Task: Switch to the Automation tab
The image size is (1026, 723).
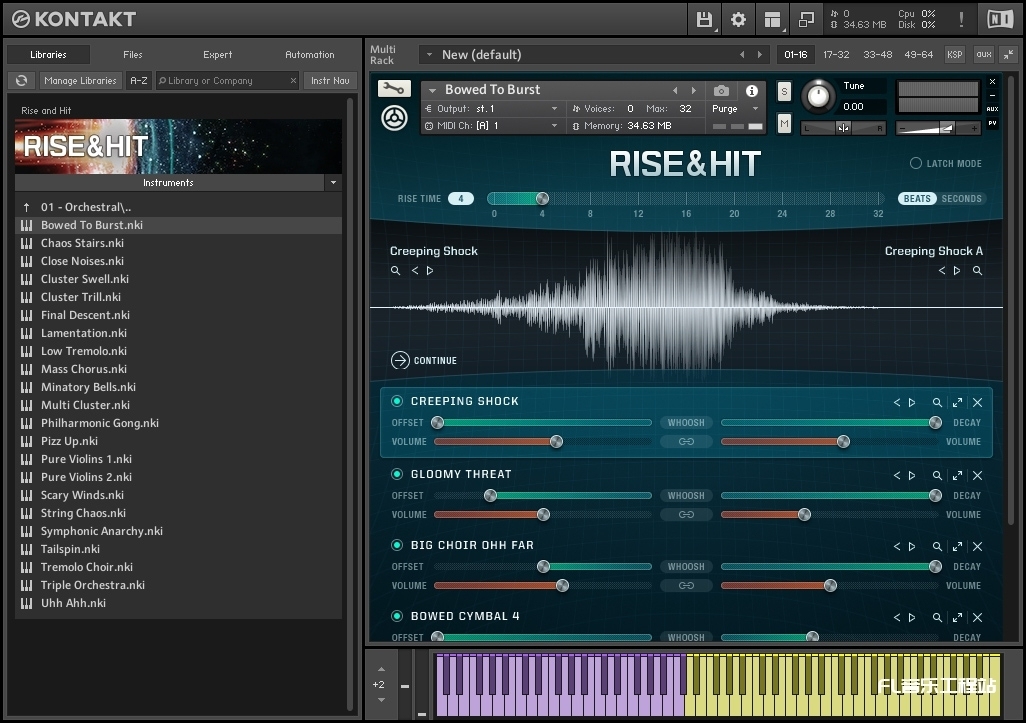Action: (309, 54)
